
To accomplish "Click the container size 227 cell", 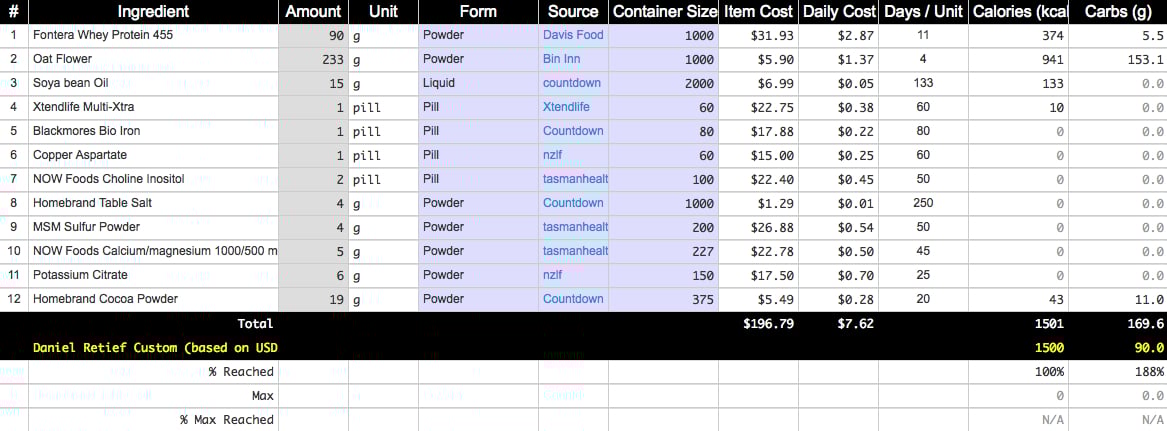I will coord(662,251).
